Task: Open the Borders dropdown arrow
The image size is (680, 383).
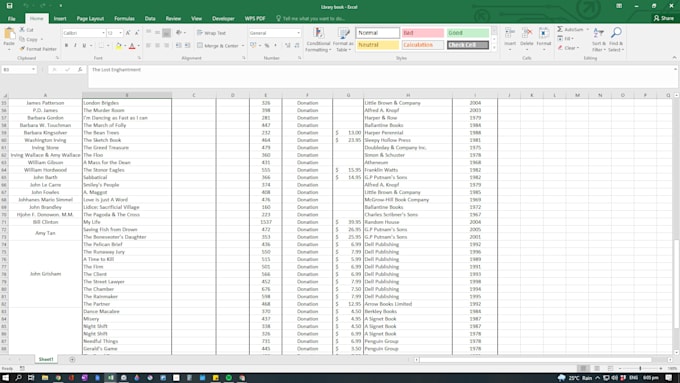Action: click(x=108, y=46)
